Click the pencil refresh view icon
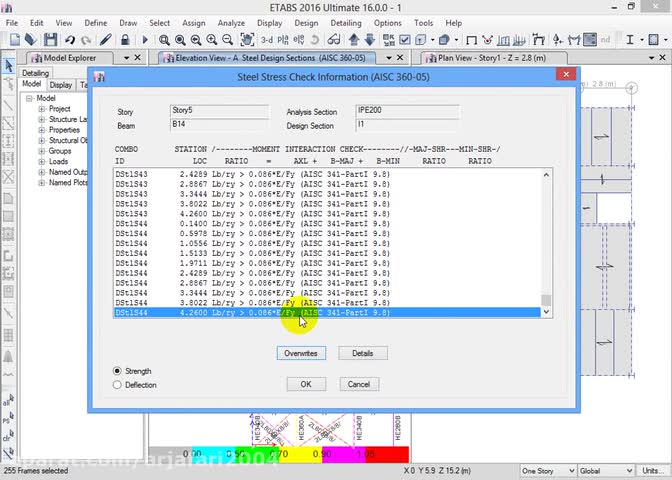672x480 pixels. tap(105, 40)
